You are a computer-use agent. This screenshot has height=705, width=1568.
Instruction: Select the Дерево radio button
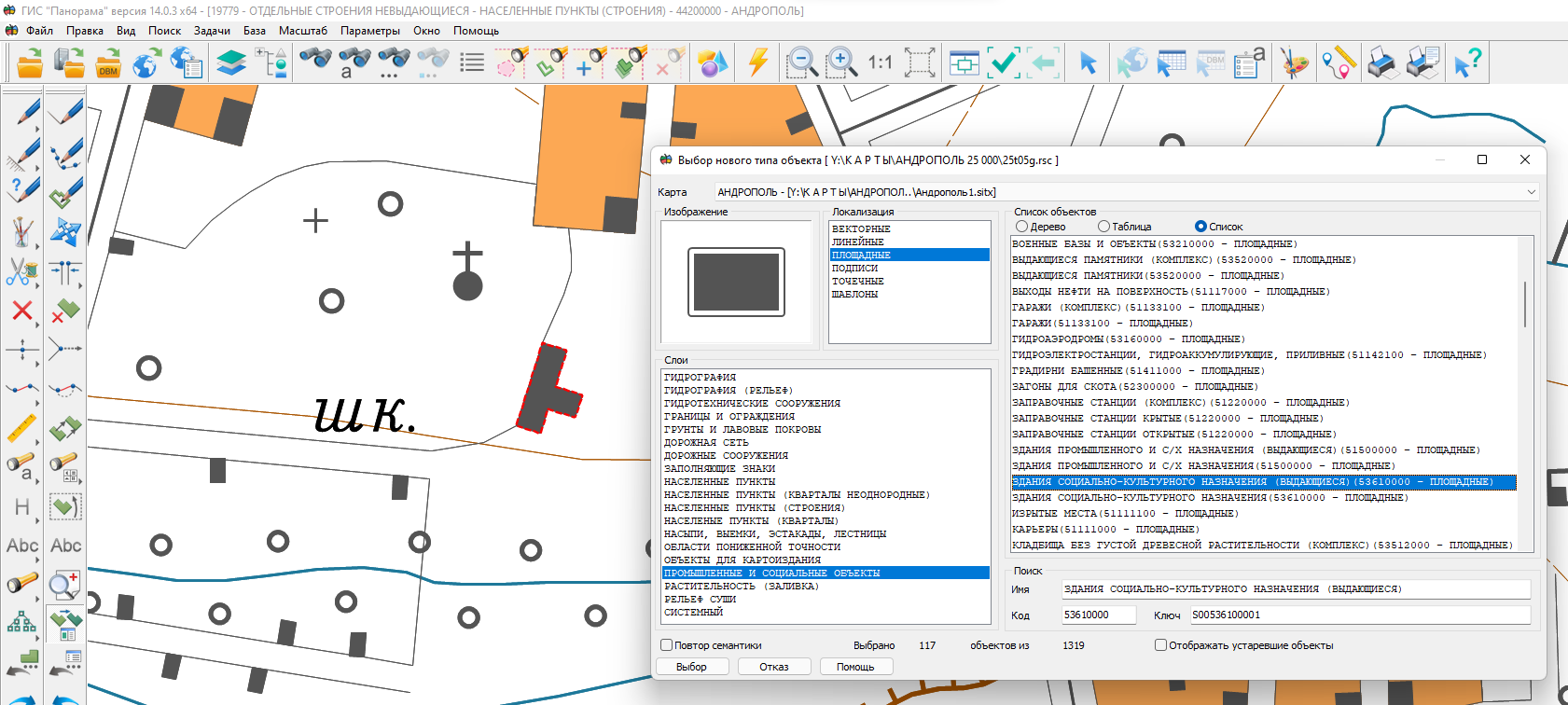click(1021, 227)
